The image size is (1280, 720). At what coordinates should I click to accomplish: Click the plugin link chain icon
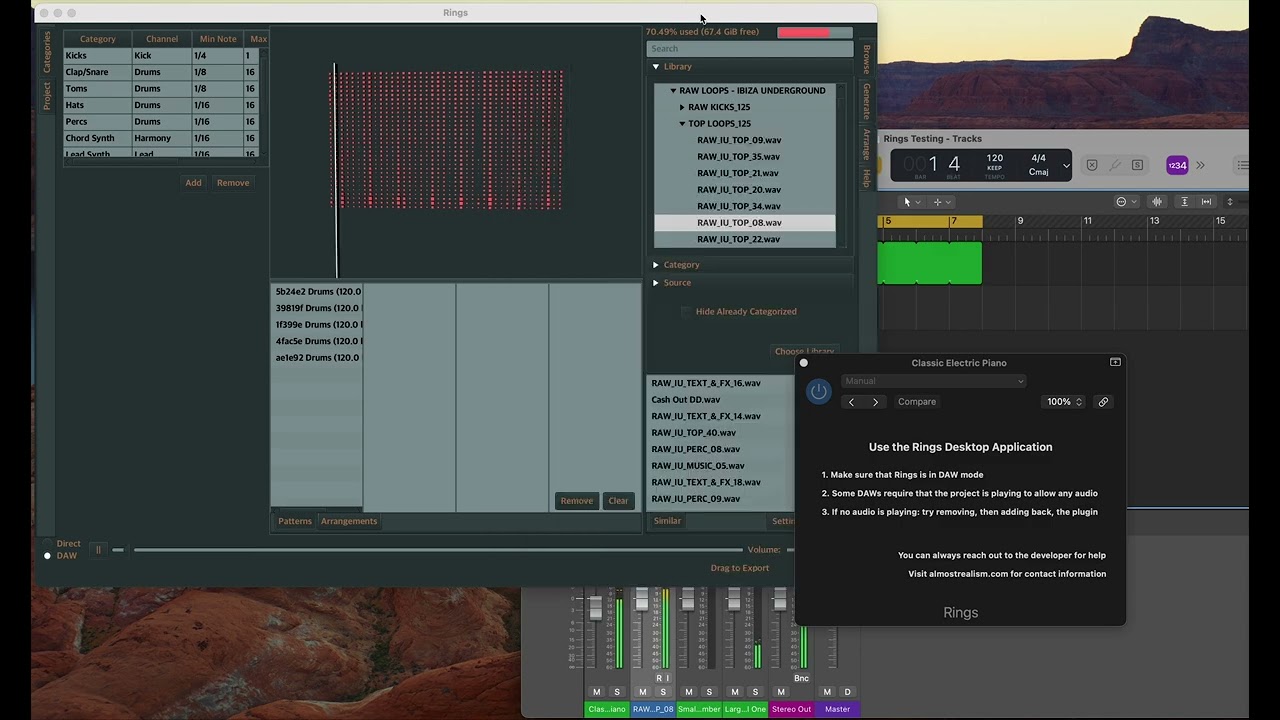click(x=1103, y=402)
